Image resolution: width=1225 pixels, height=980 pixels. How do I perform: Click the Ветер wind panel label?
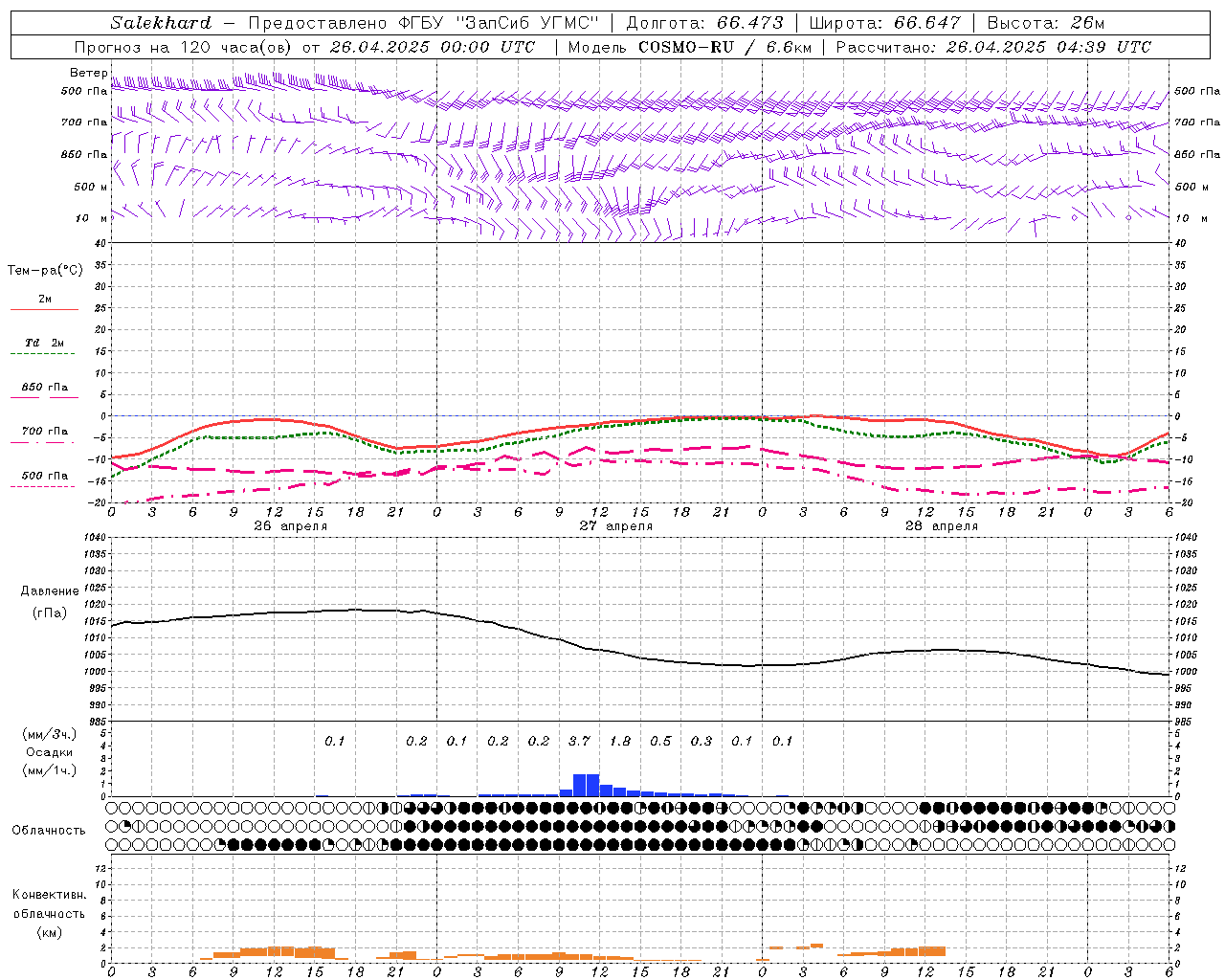88,73
